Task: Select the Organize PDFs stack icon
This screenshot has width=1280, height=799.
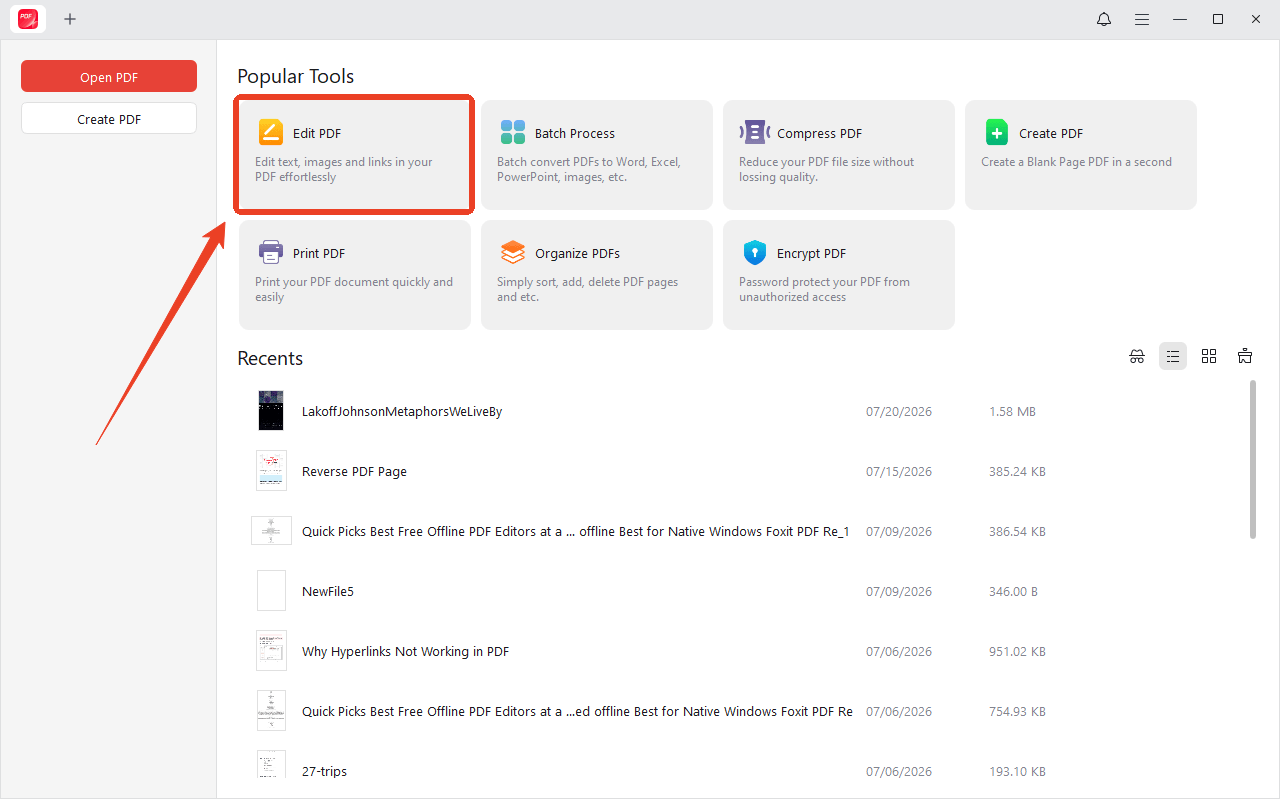Action: click(x=513, y=253)
